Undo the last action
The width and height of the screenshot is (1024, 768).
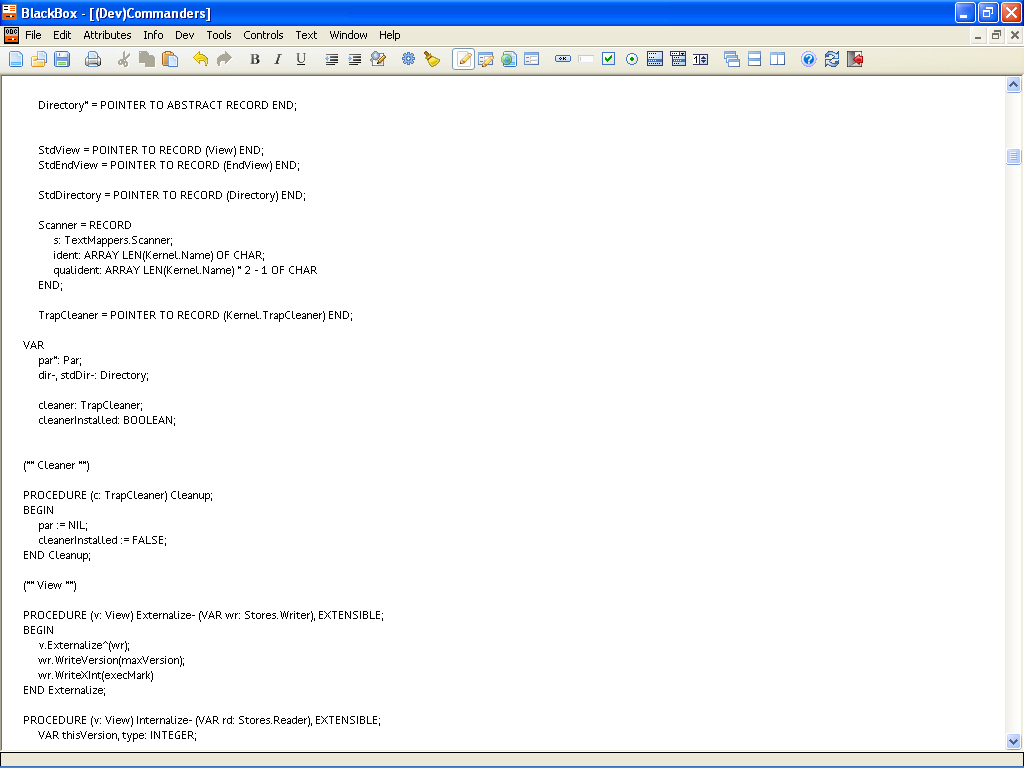[x=200, y=59]
